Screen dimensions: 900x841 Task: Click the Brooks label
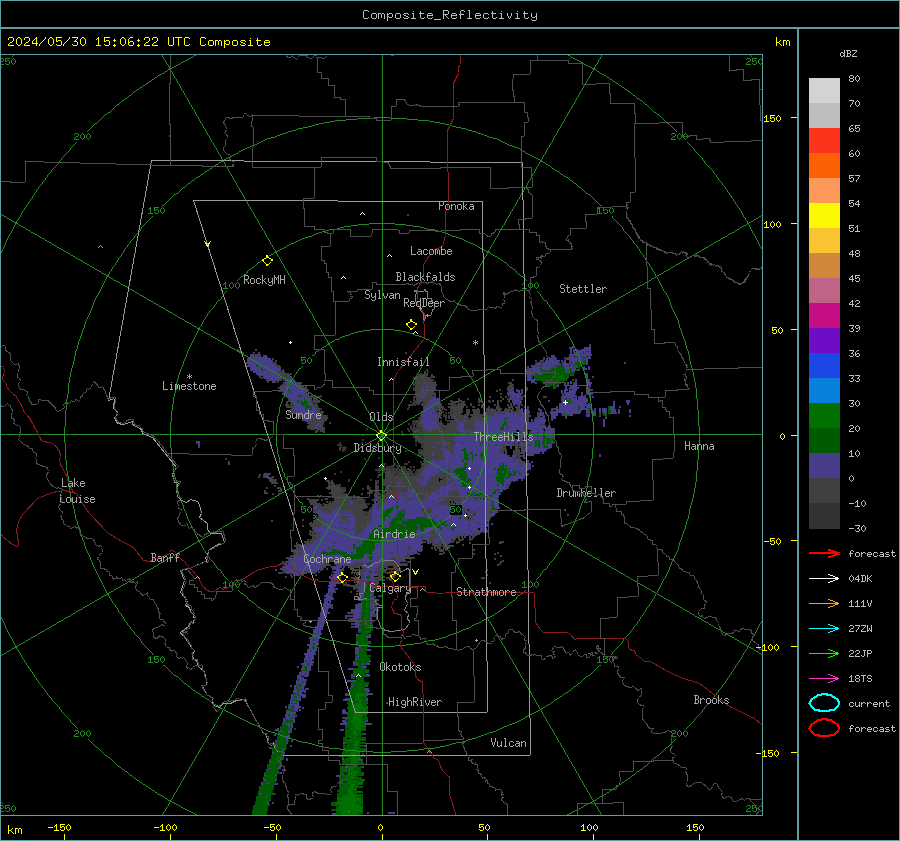pos(711,700)
